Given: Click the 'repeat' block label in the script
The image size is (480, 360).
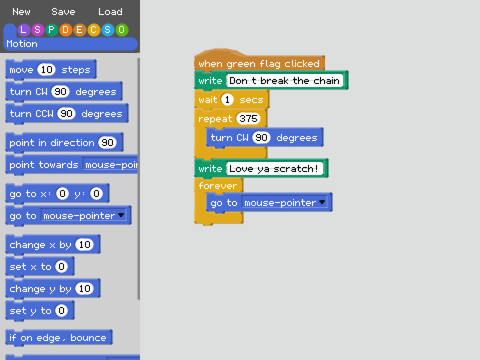Looking at the screenshot, I should 215,119.
